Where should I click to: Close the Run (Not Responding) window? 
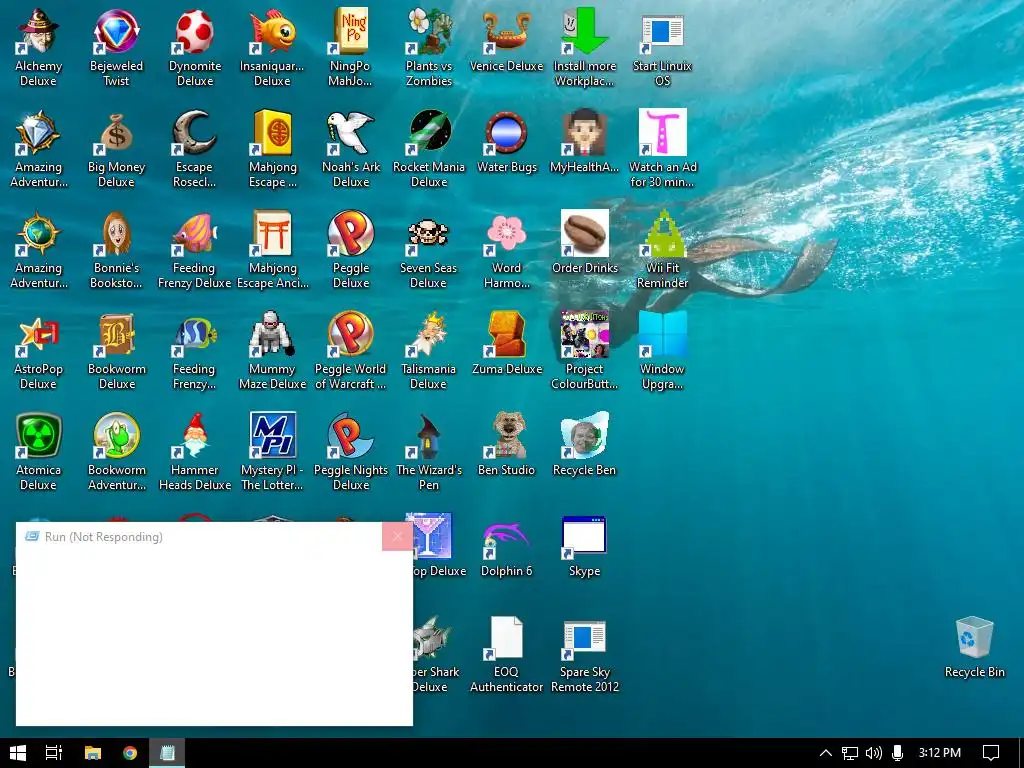(x=397, y=537)
